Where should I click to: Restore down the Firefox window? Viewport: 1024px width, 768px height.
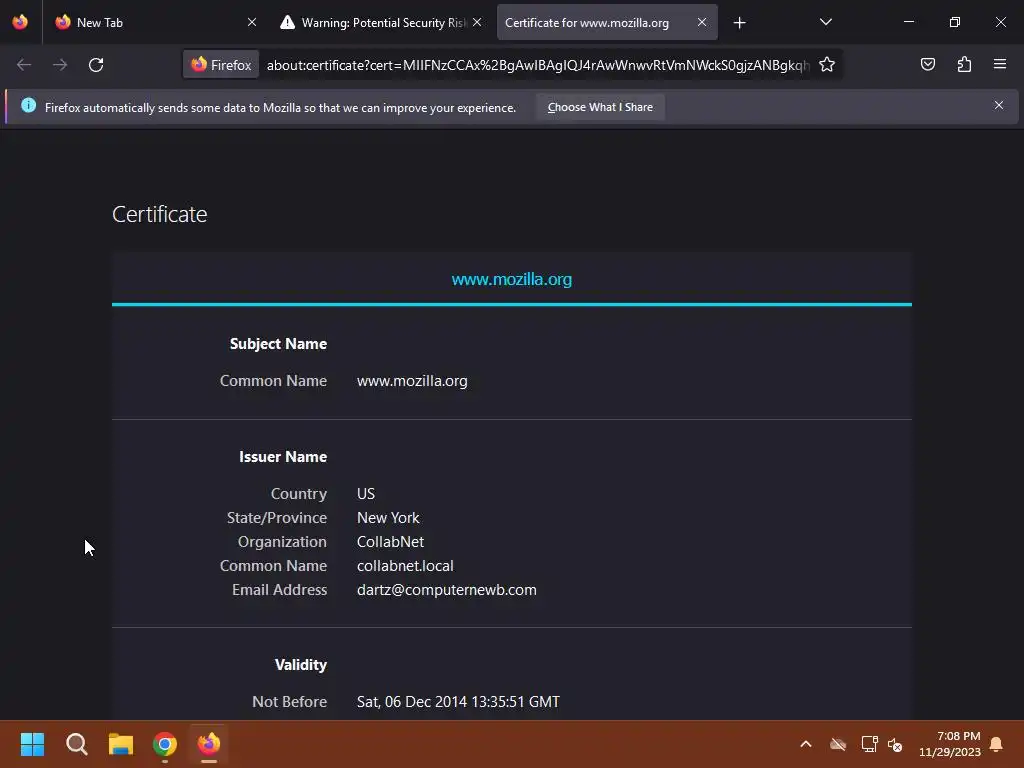click(954, 22)
